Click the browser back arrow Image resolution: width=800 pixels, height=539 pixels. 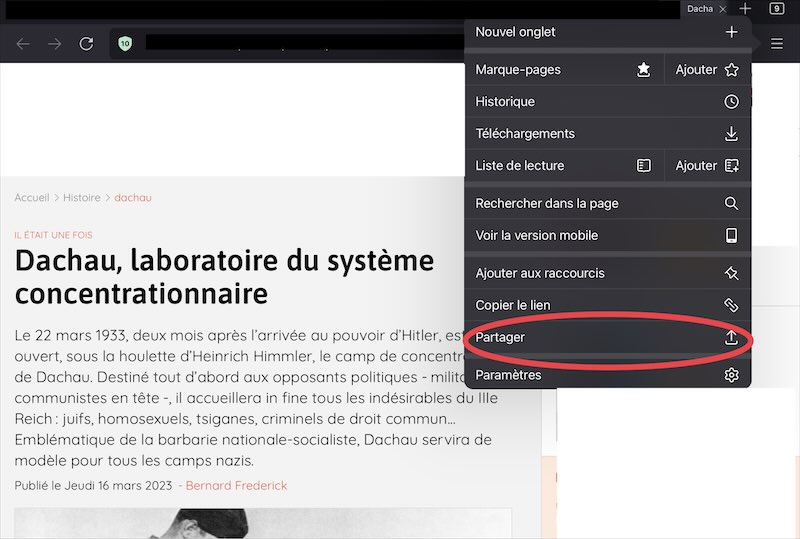pyautogui.click(x=23, y=44)
